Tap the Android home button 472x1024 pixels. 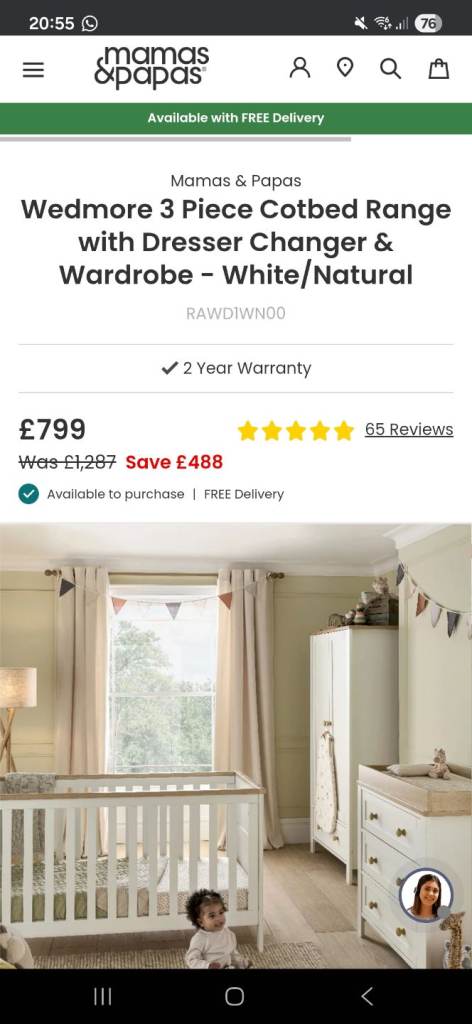234,996
